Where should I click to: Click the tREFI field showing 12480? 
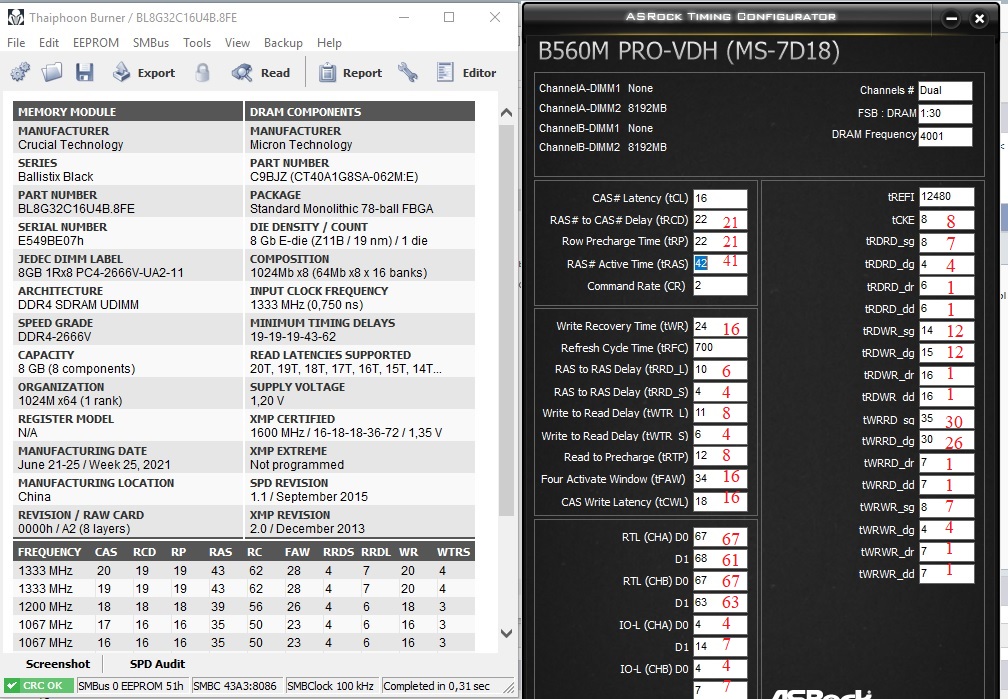point(946,197)
